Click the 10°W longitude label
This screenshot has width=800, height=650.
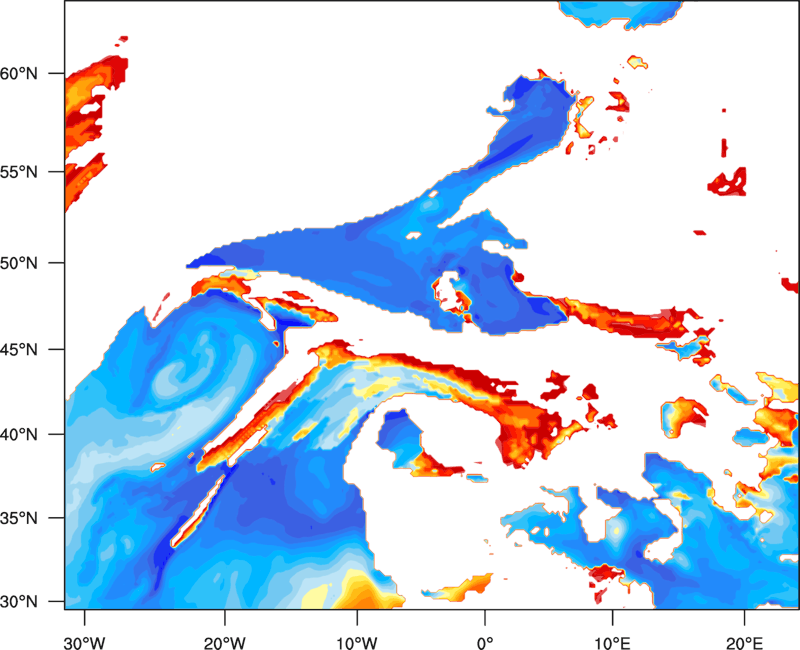tap(357, 643)
